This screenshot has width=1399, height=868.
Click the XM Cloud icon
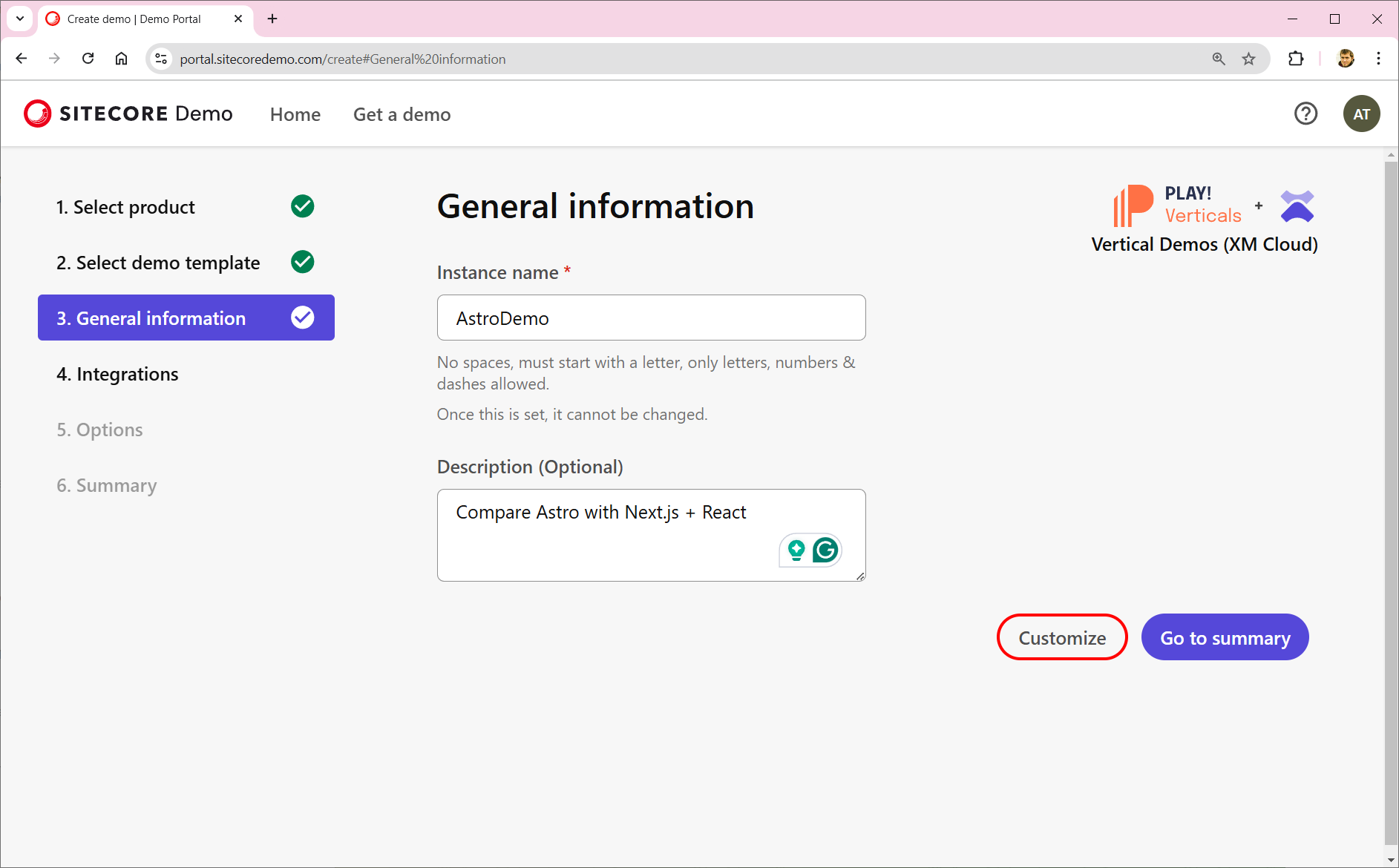[1296, 206]
